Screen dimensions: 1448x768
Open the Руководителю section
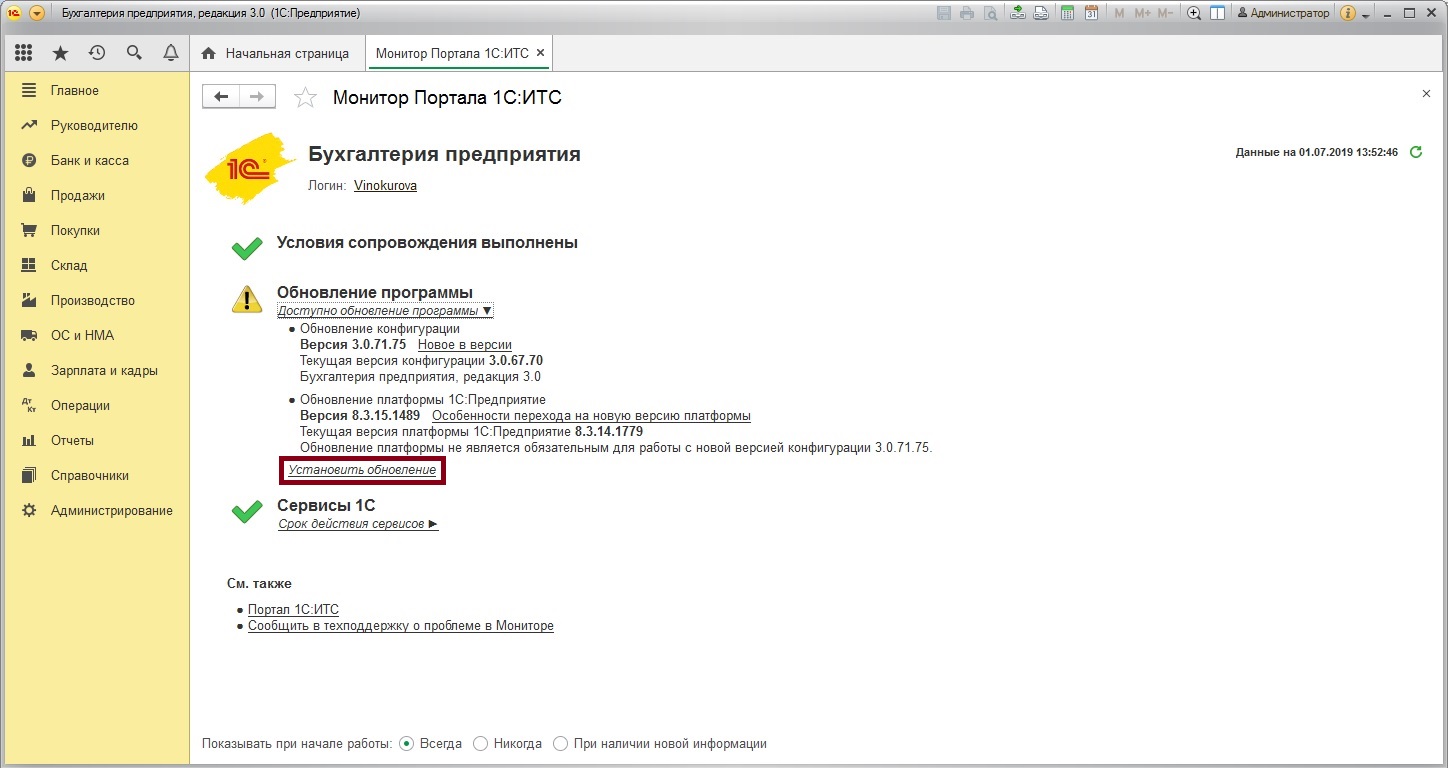(95, 125)
